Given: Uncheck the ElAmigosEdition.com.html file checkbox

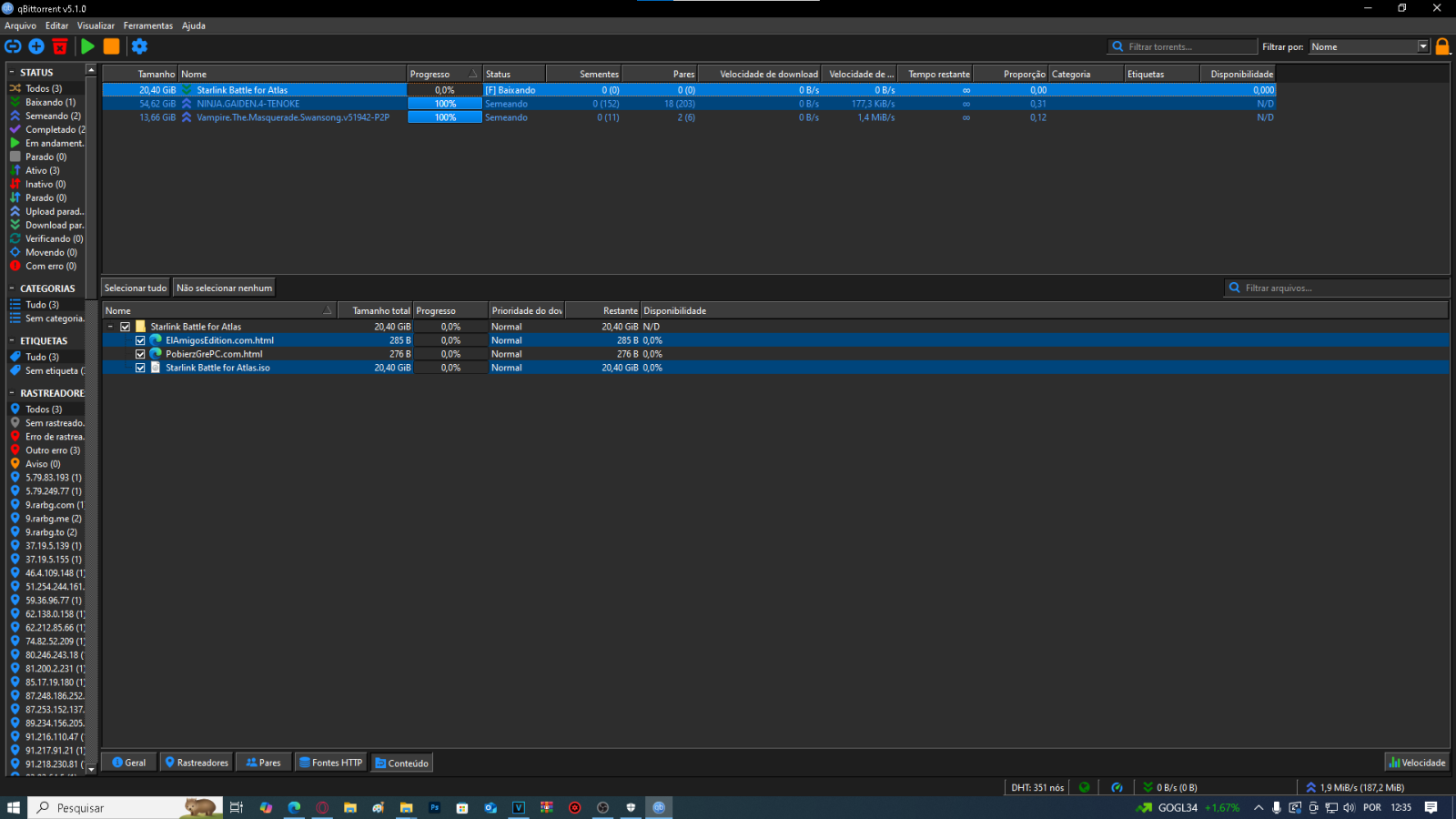Looking at the screenshot, I should [x=140, y=341].
